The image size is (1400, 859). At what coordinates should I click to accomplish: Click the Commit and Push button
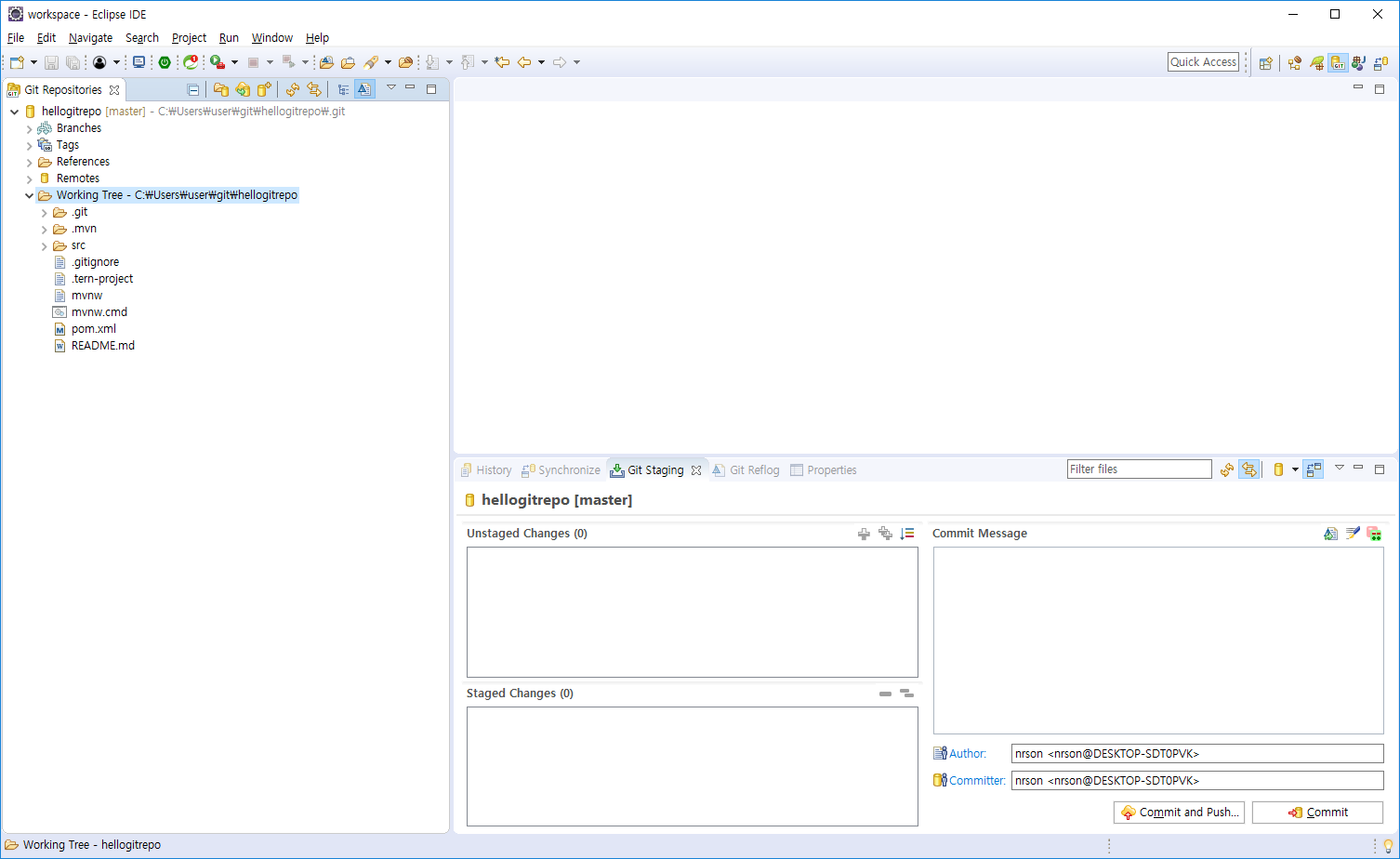tap(1179, 813)
